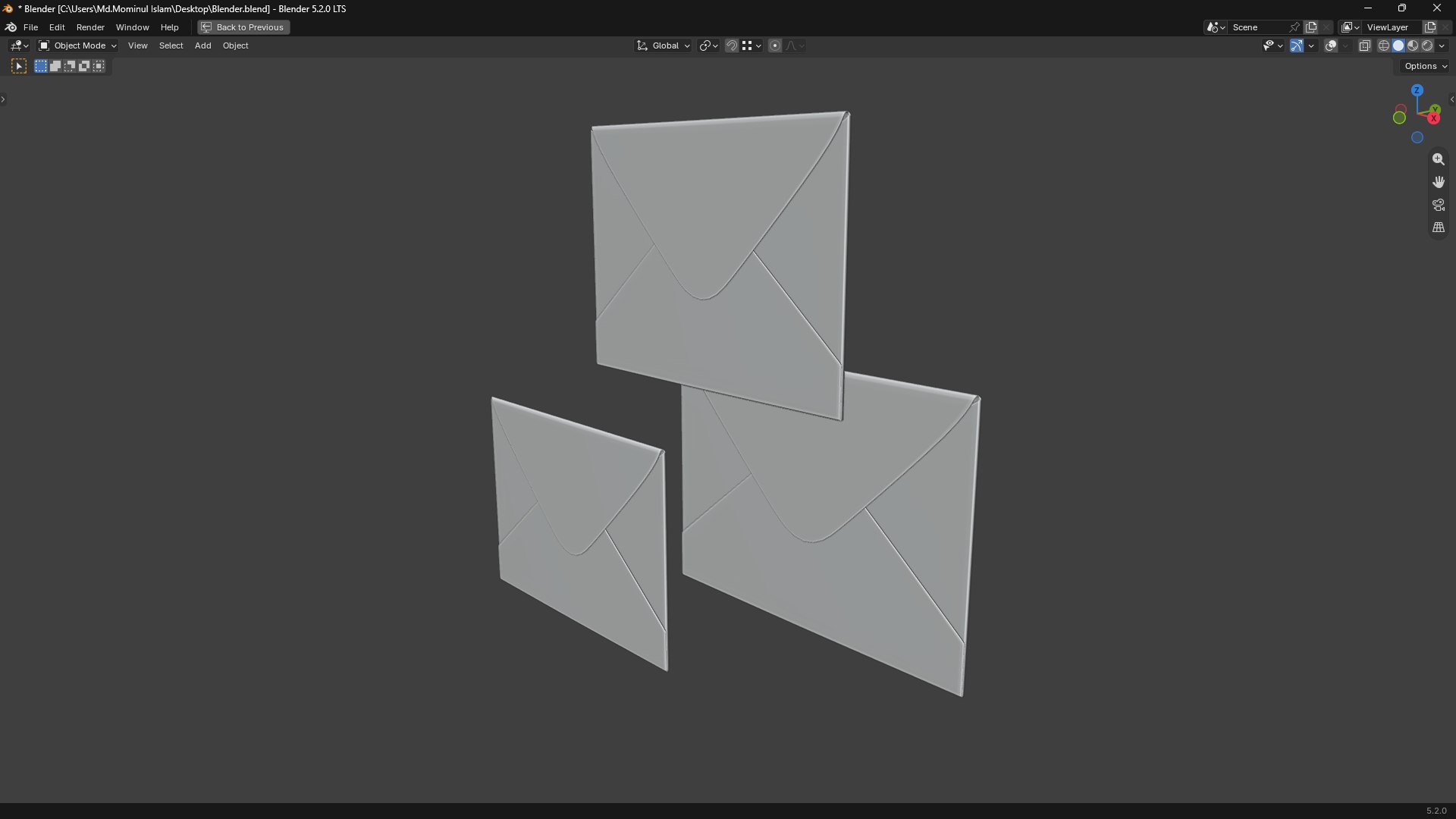
Task: Open the File menu
Action: tap(30, 27)
